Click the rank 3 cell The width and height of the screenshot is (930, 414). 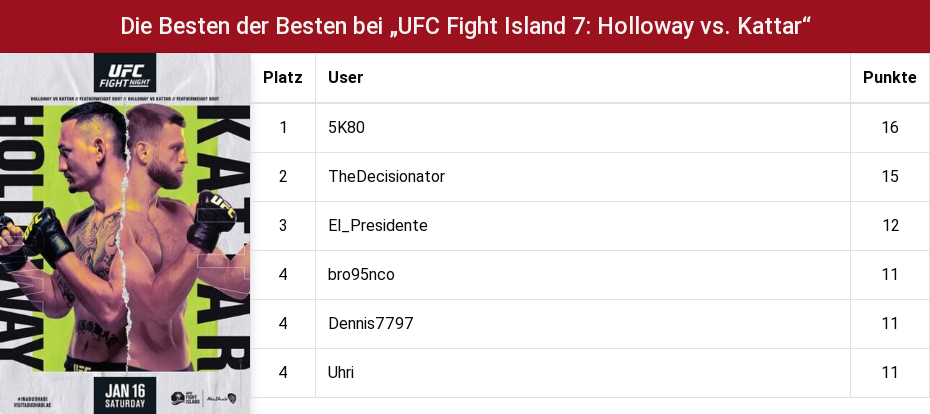[x=283, y=226]
